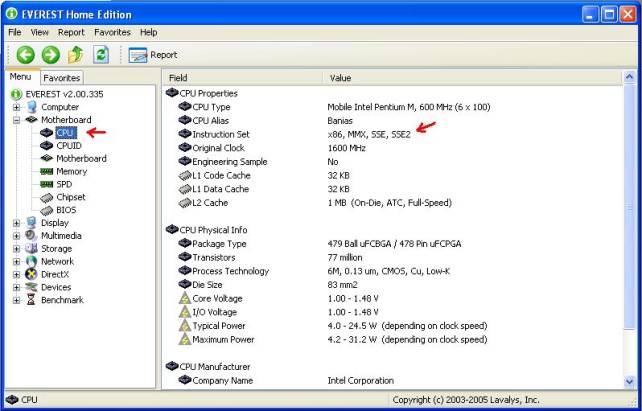The height and width of the screenshot is (411, 642).
Task: Click the Value column header
Action: coord(340,77)
